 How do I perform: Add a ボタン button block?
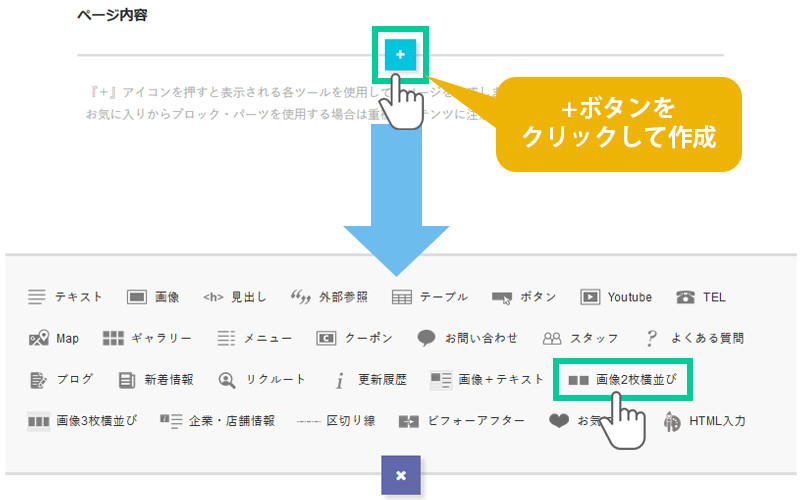click(x=524, y=297)
